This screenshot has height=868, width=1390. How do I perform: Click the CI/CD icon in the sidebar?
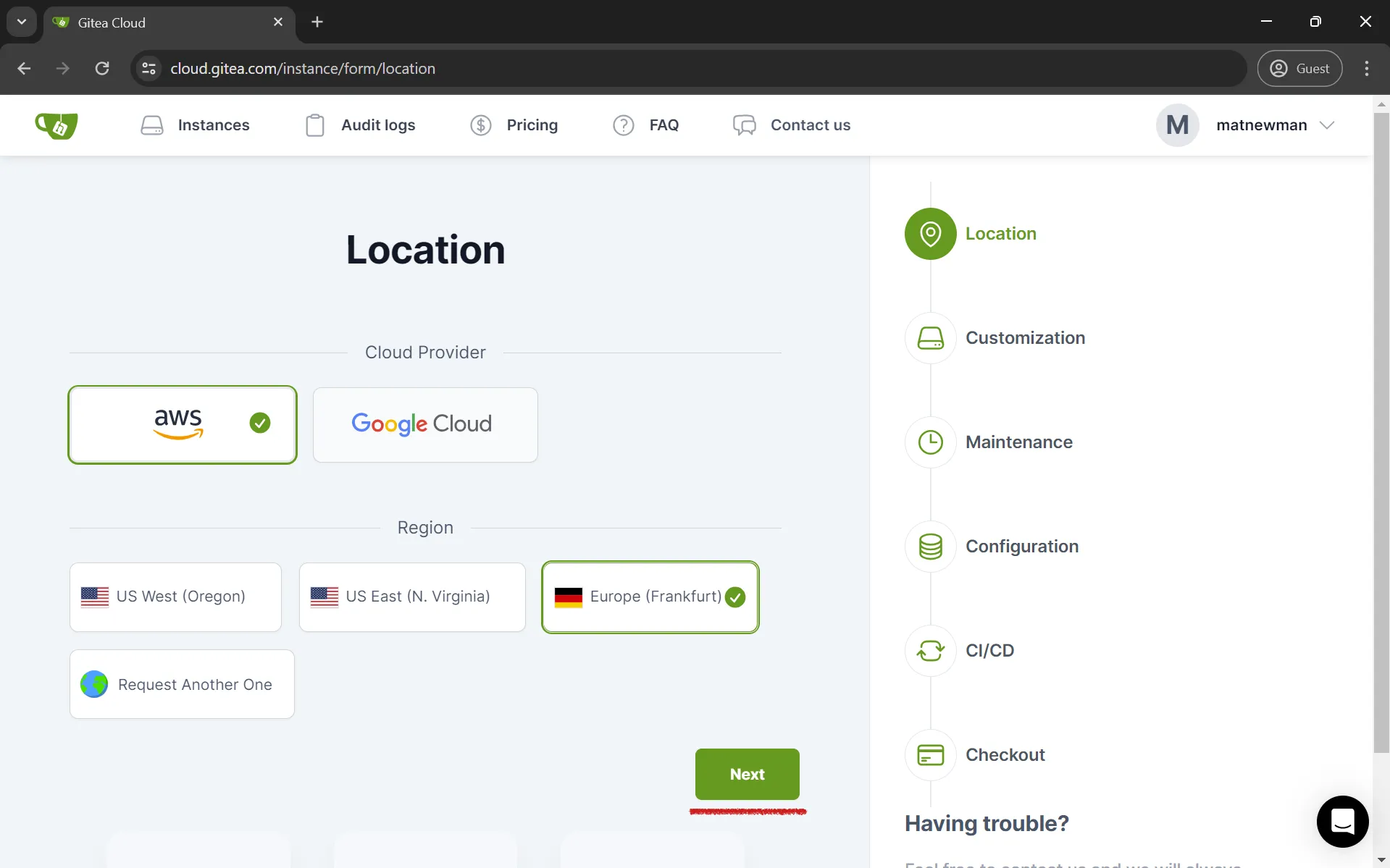coord(930,650)
